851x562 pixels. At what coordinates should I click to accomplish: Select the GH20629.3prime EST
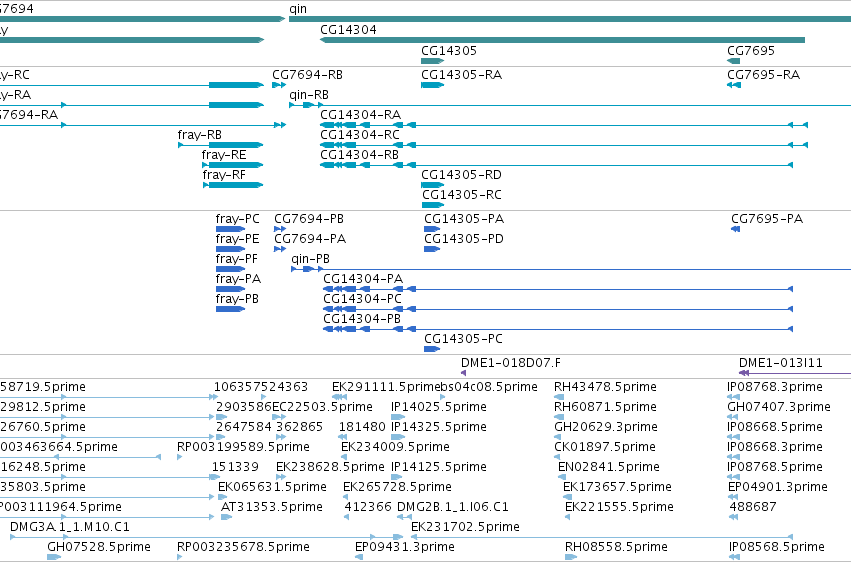tap(557, 437)
